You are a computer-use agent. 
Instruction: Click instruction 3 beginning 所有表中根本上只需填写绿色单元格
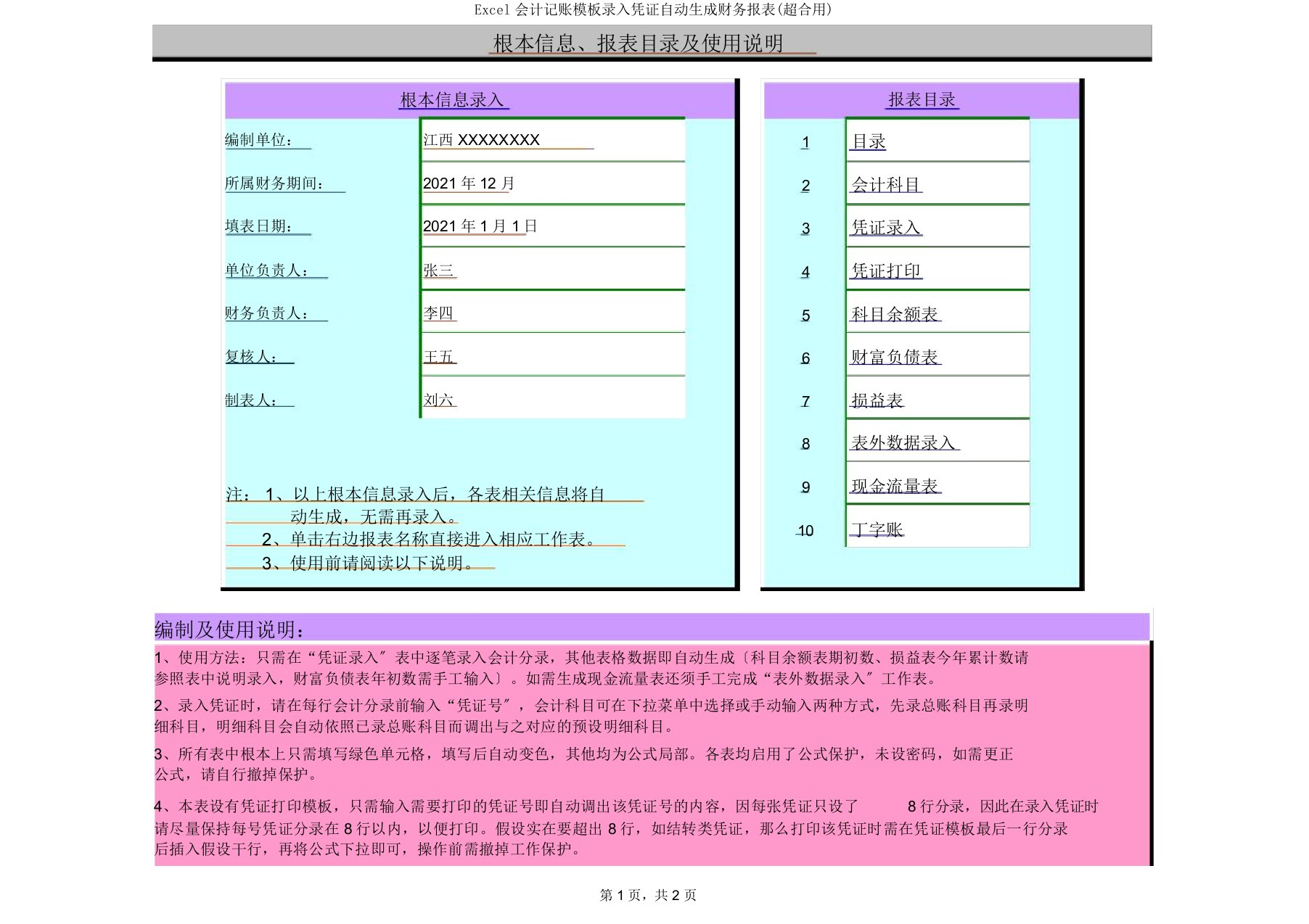(584, 764)
